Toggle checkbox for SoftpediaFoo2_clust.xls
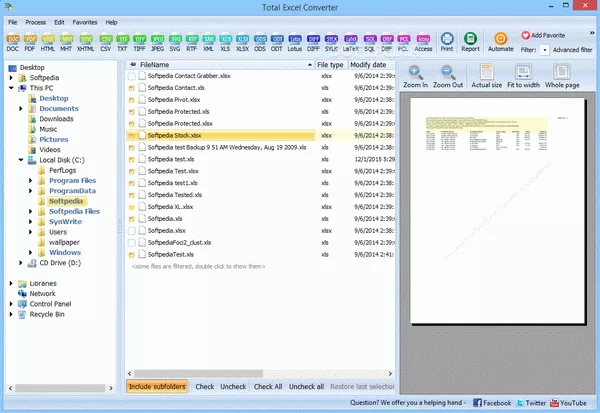This screenshot has height=413, width=600. pos(132,243)
